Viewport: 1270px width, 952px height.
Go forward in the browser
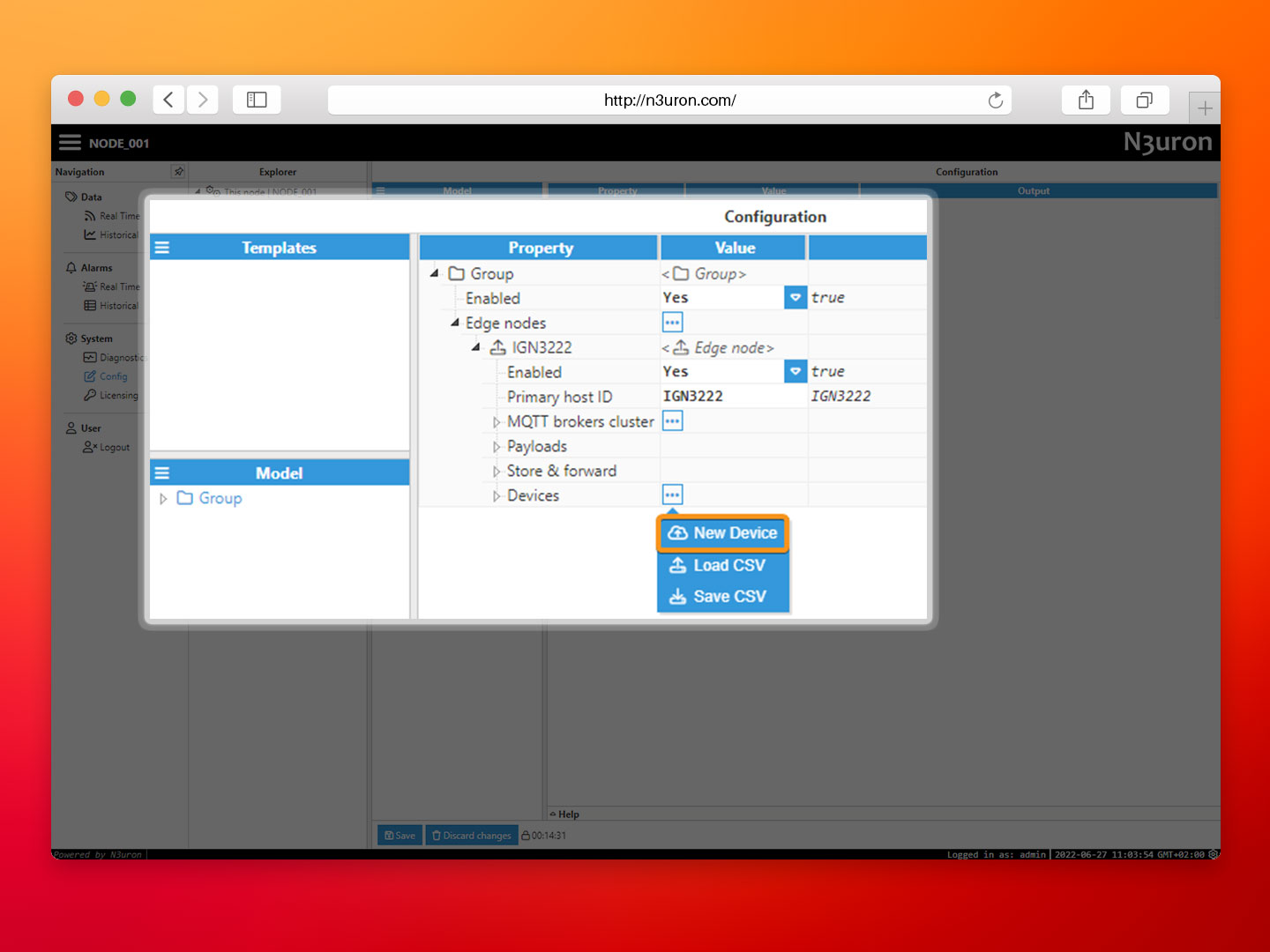202,100
